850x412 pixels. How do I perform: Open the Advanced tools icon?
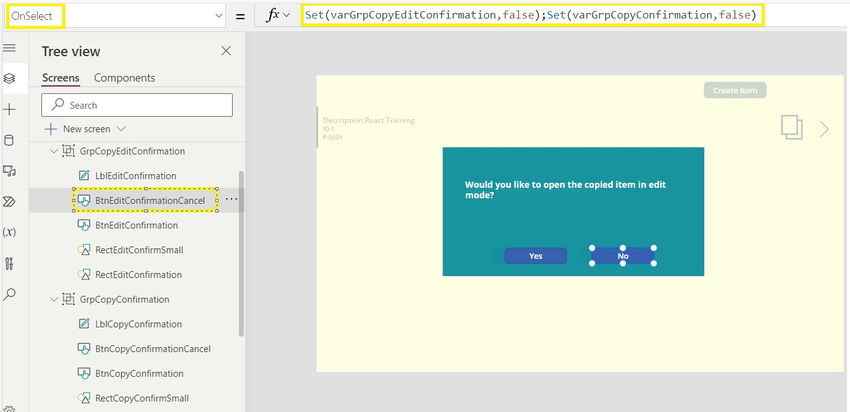pos(10,264)
